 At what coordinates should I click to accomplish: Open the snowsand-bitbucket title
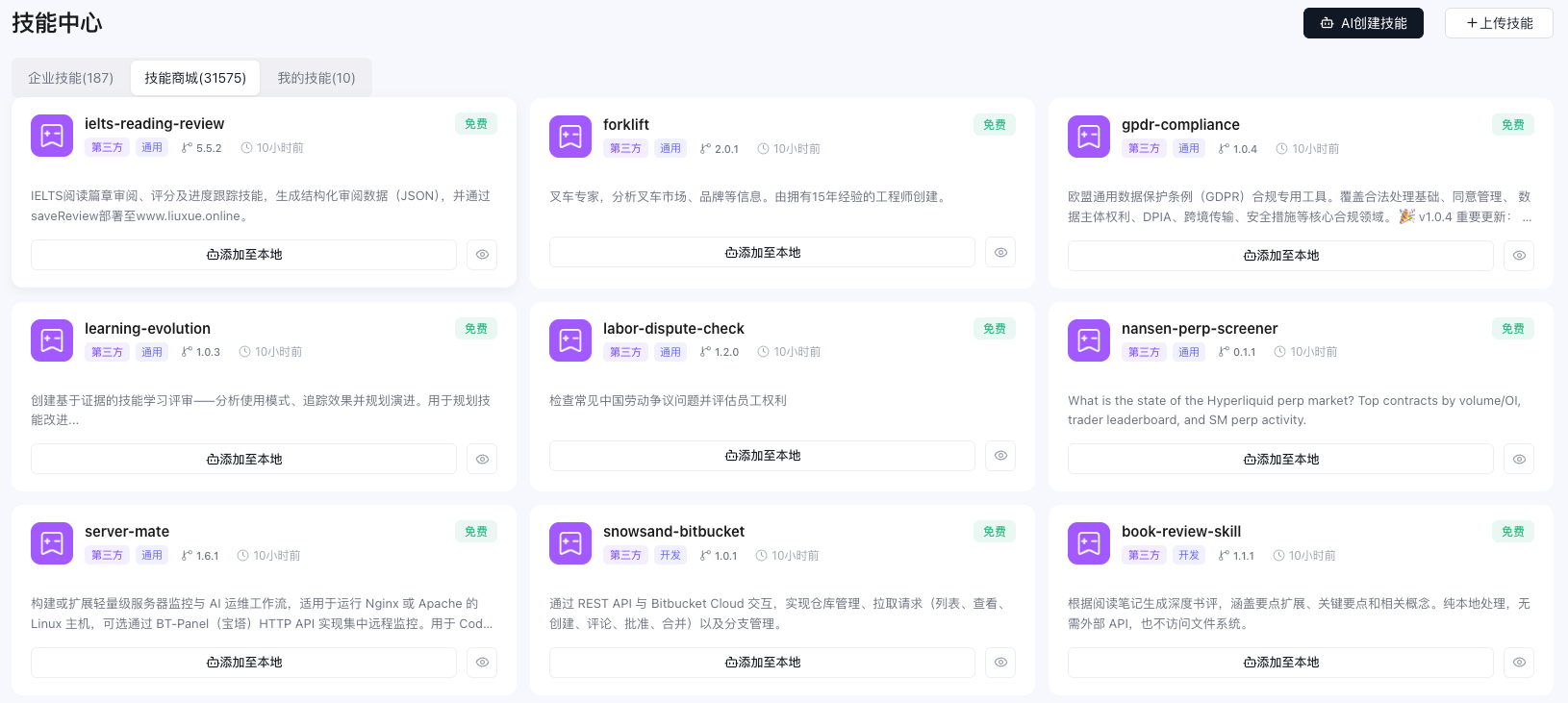pyautogui.click(x=673, y=532)
